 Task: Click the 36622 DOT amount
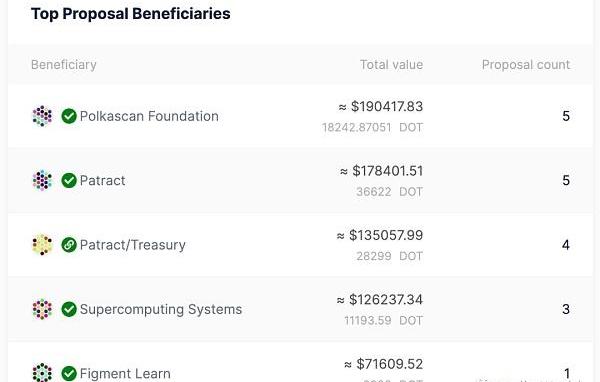(x=390, y=191)
